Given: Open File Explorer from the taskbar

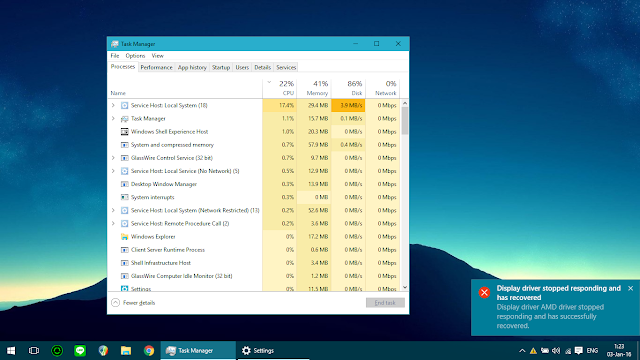Looking at the screenshot, I should pyautogui.click(x=126, y=351).
